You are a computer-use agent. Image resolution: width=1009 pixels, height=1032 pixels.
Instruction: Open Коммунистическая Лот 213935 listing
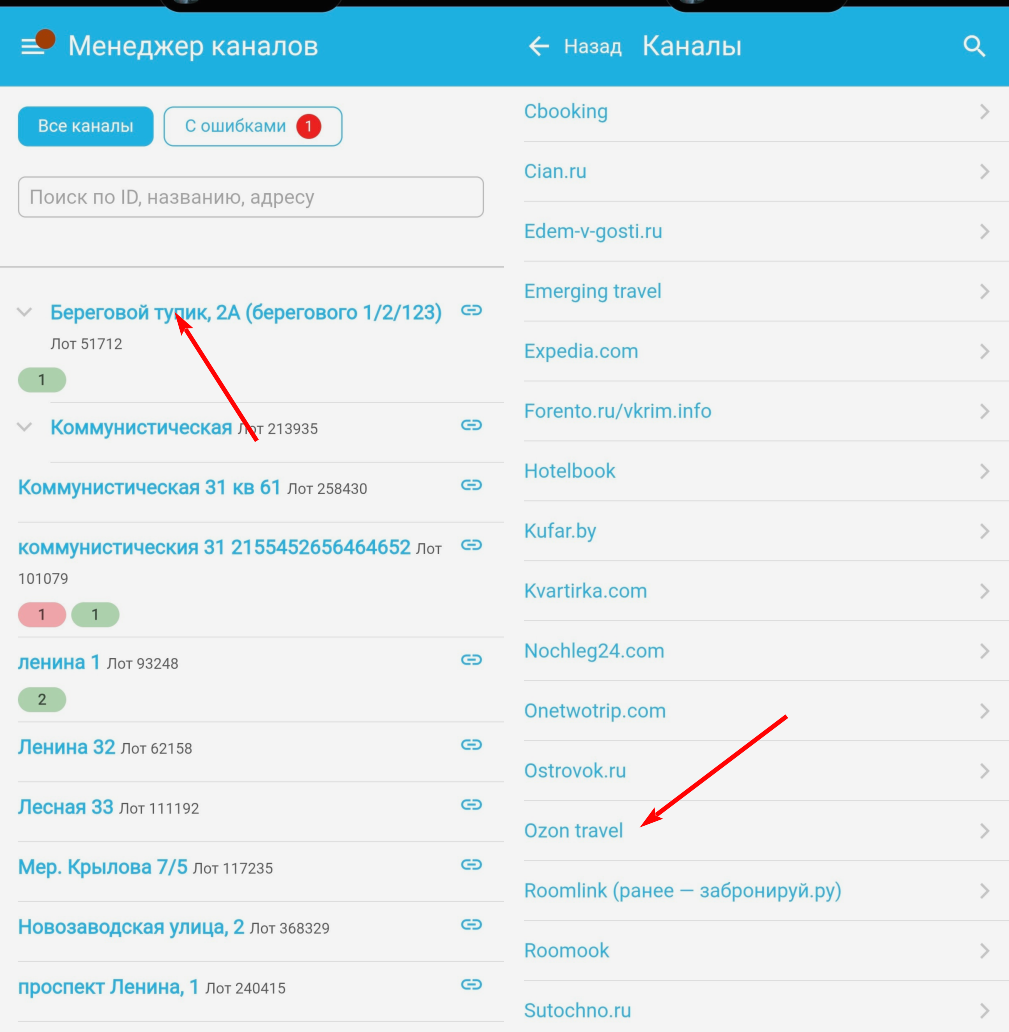coord(141,427)
